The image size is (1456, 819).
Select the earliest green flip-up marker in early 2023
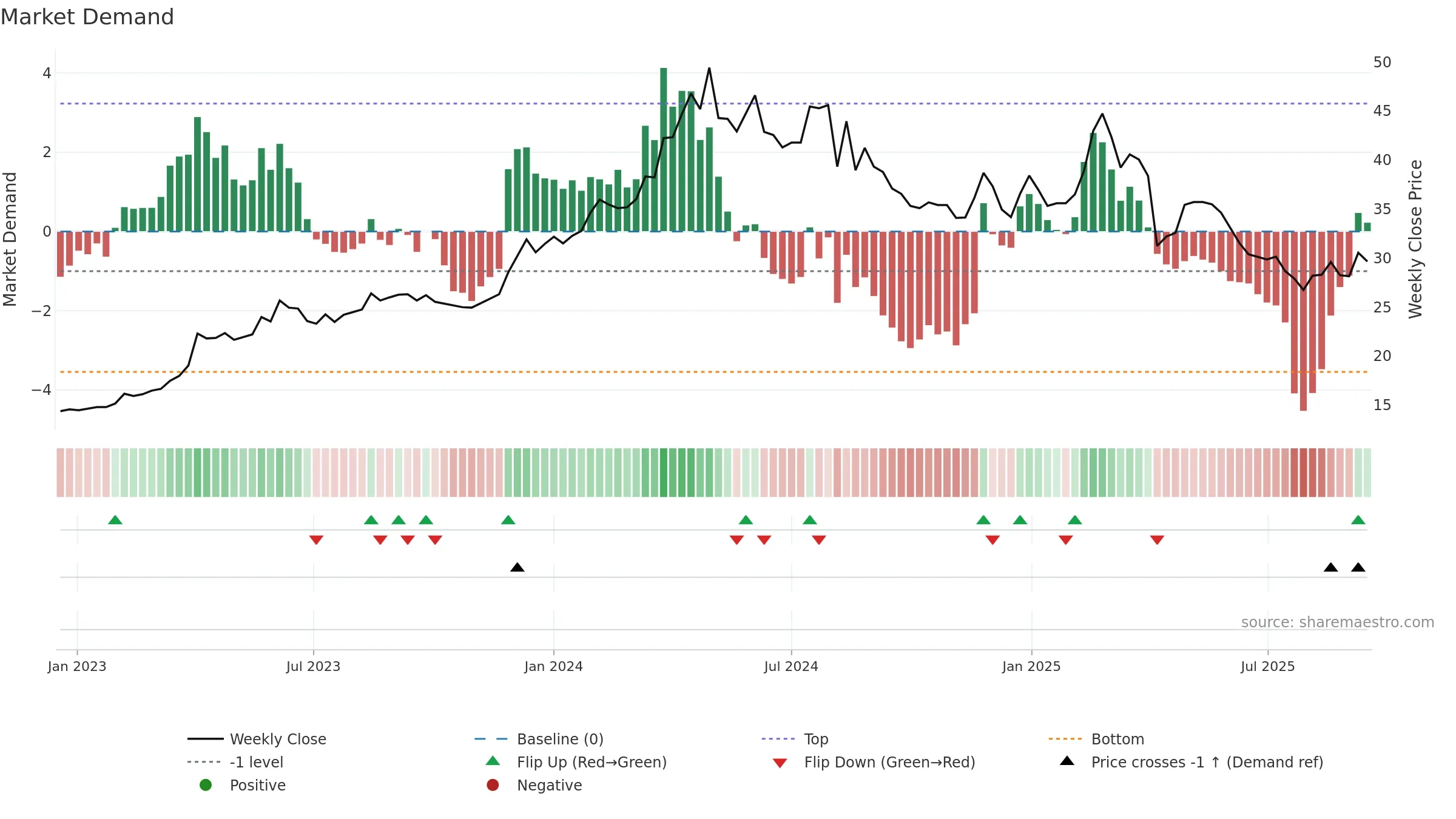[x=115, y=520]
